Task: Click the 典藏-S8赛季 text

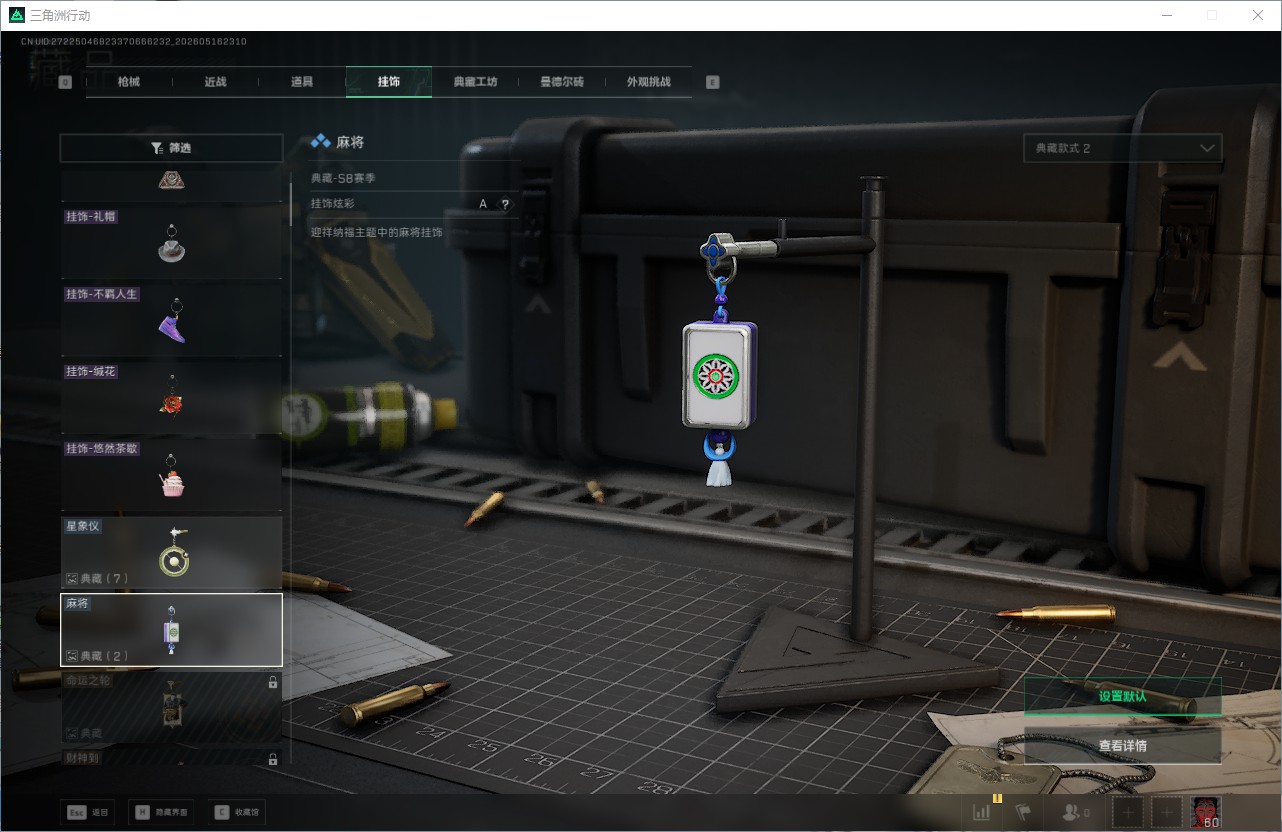Action: click(343, 178)
